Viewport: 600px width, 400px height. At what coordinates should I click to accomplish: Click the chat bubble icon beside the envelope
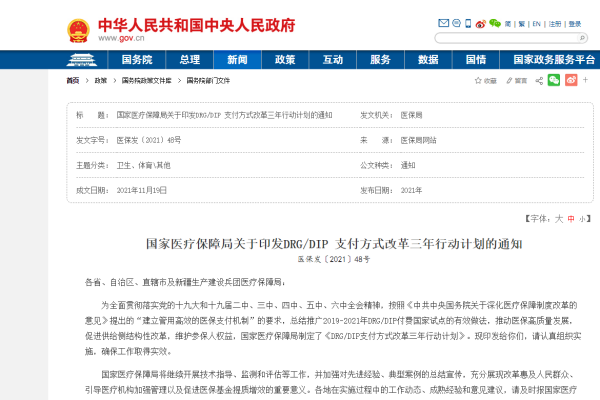(x=456, y=23)
